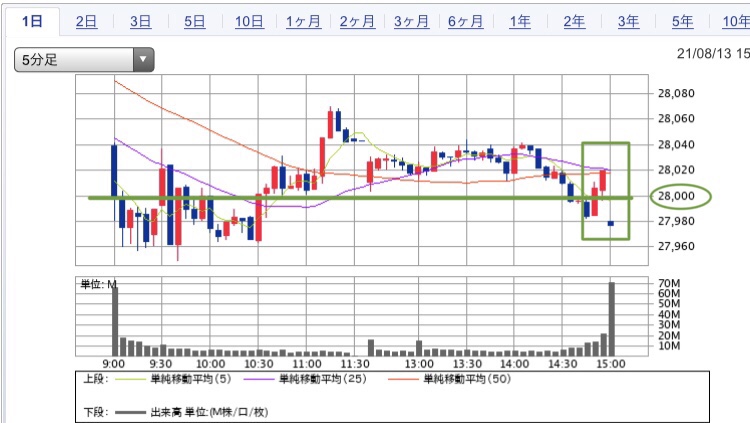The image size is (750, 423).
Task: Click the dropdown arrow beside 5分足
Action: (143, 60)
